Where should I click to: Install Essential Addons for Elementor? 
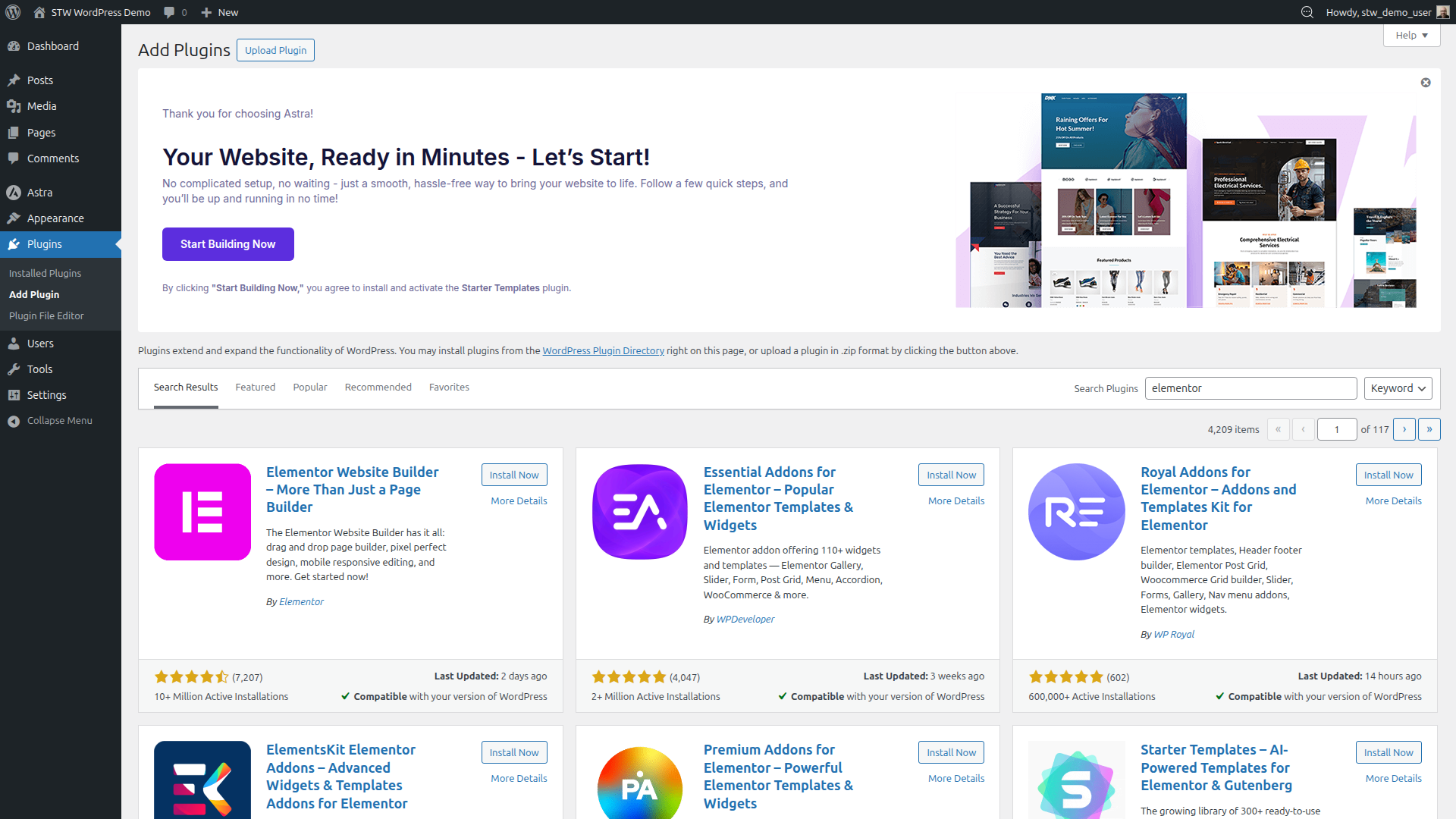(952, 475)
